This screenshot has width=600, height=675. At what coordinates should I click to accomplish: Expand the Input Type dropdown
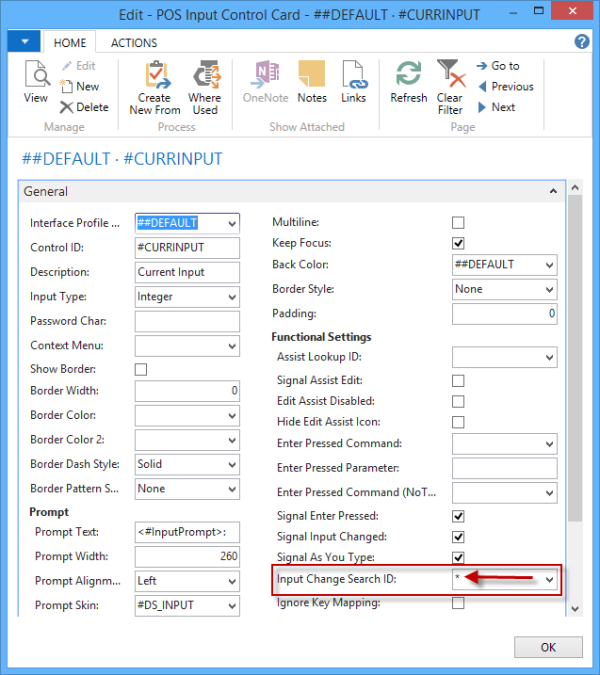pos(232,297)
